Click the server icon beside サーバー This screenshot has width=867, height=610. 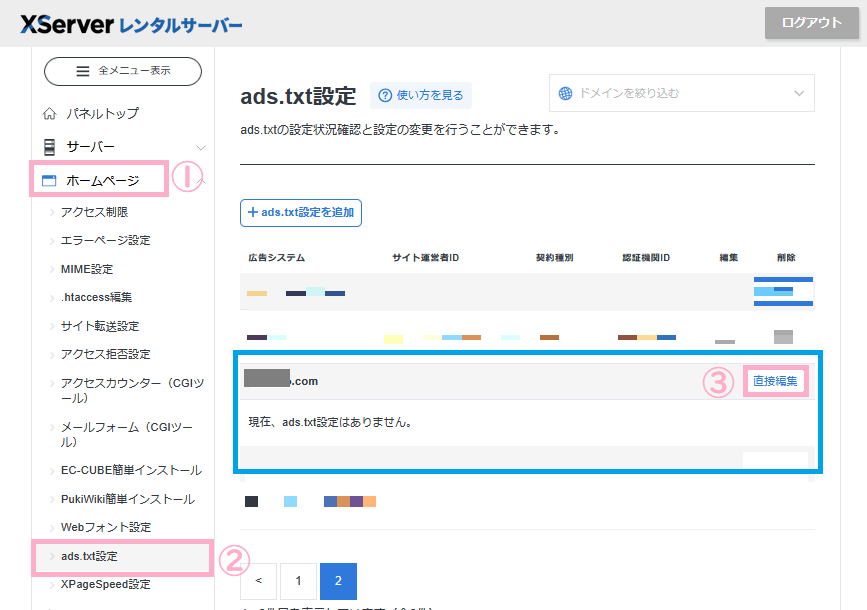pyautogui.click(x=49, y=147)
